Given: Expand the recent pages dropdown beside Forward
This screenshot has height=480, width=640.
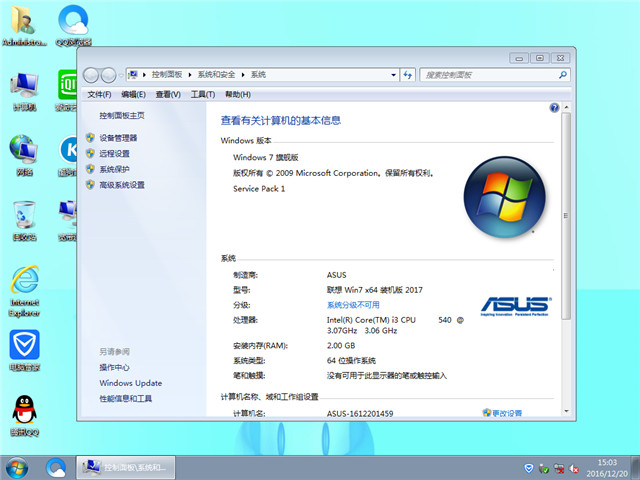Looking at the screenshot, I should (x=121, y=76).
